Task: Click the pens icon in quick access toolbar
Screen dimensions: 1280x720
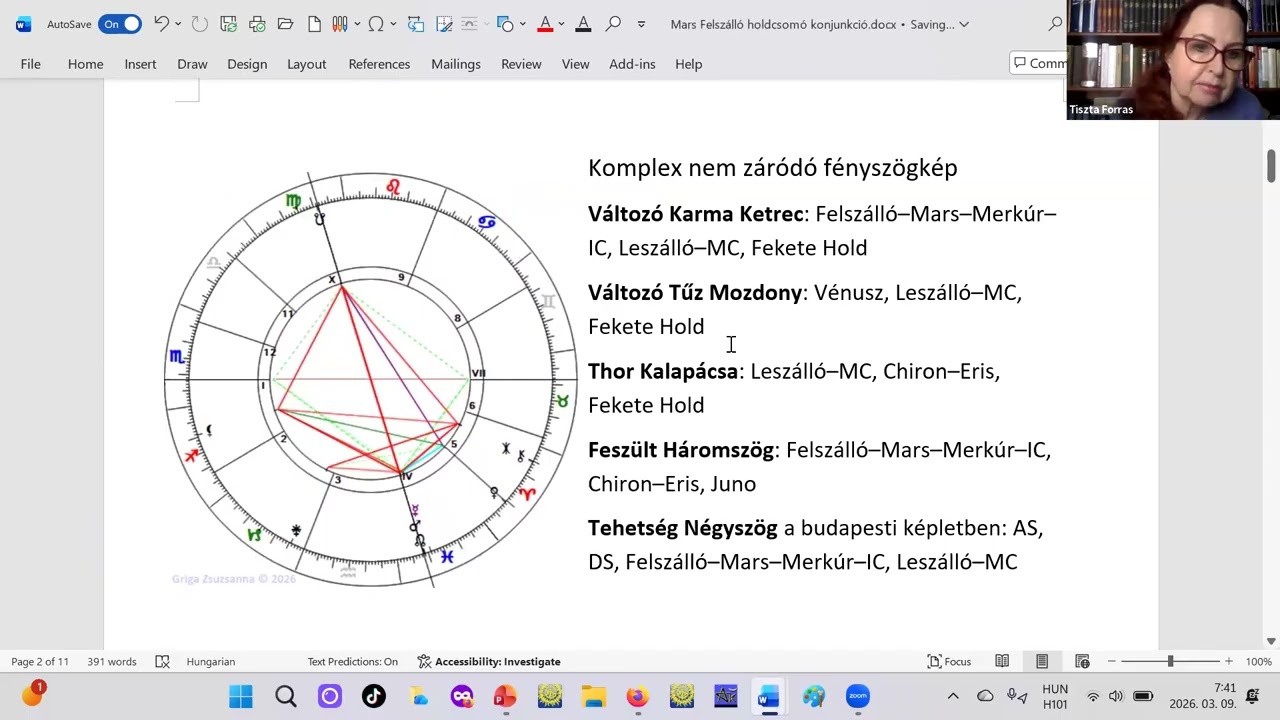Action: point(339,24)
